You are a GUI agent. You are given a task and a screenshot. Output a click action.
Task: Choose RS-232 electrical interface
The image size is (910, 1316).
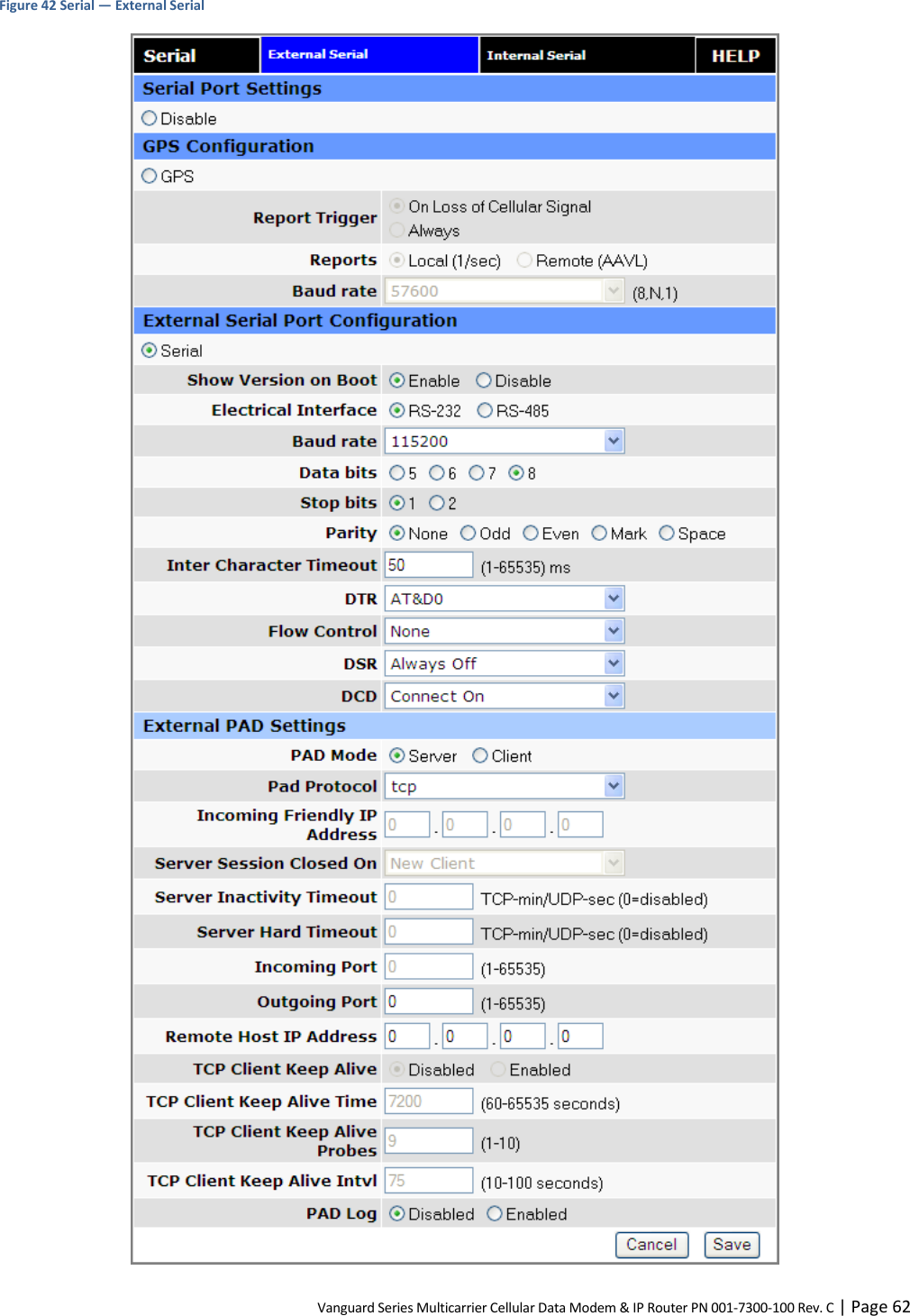[x=396, y=410]
